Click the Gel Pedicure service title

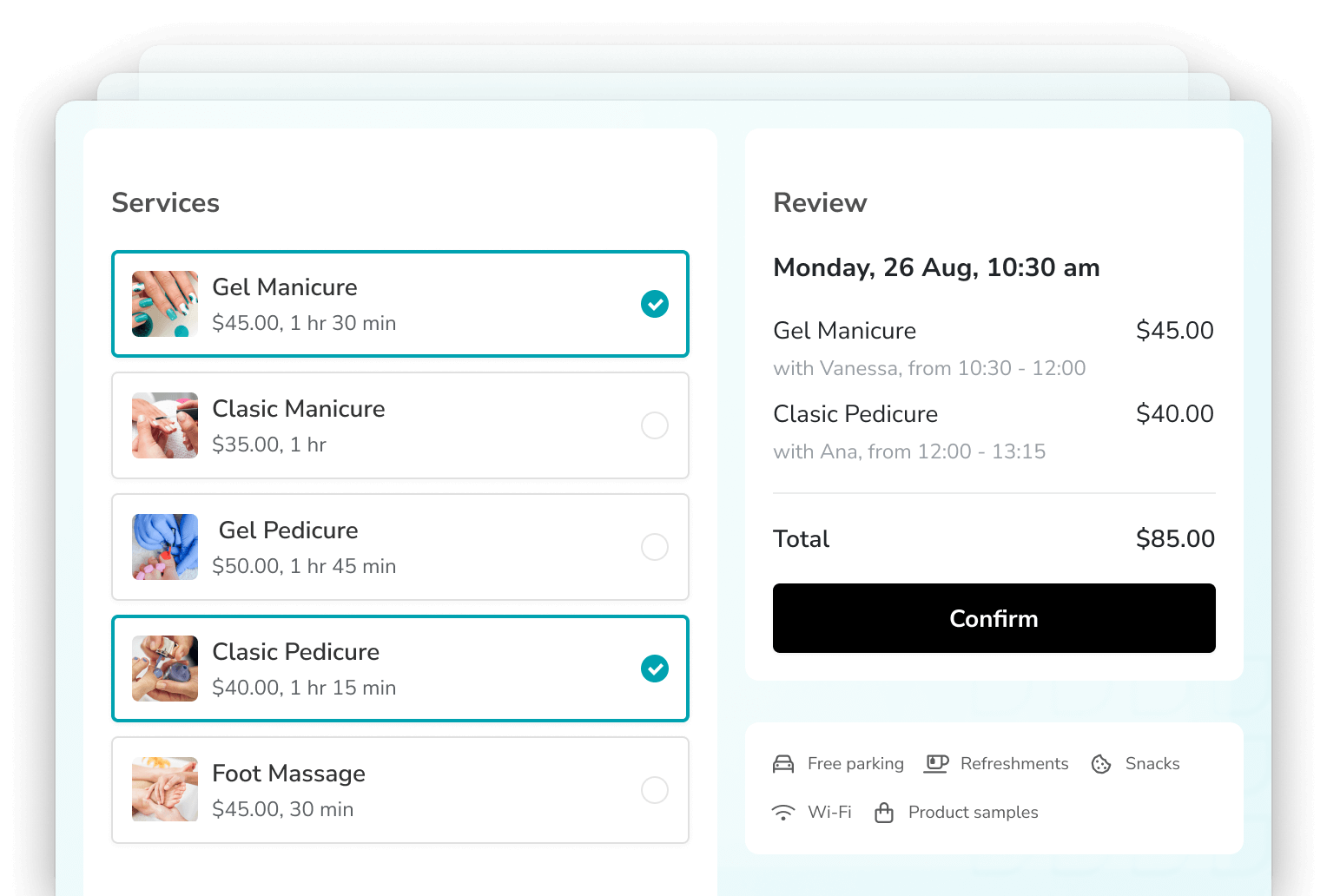pos(288,530)
